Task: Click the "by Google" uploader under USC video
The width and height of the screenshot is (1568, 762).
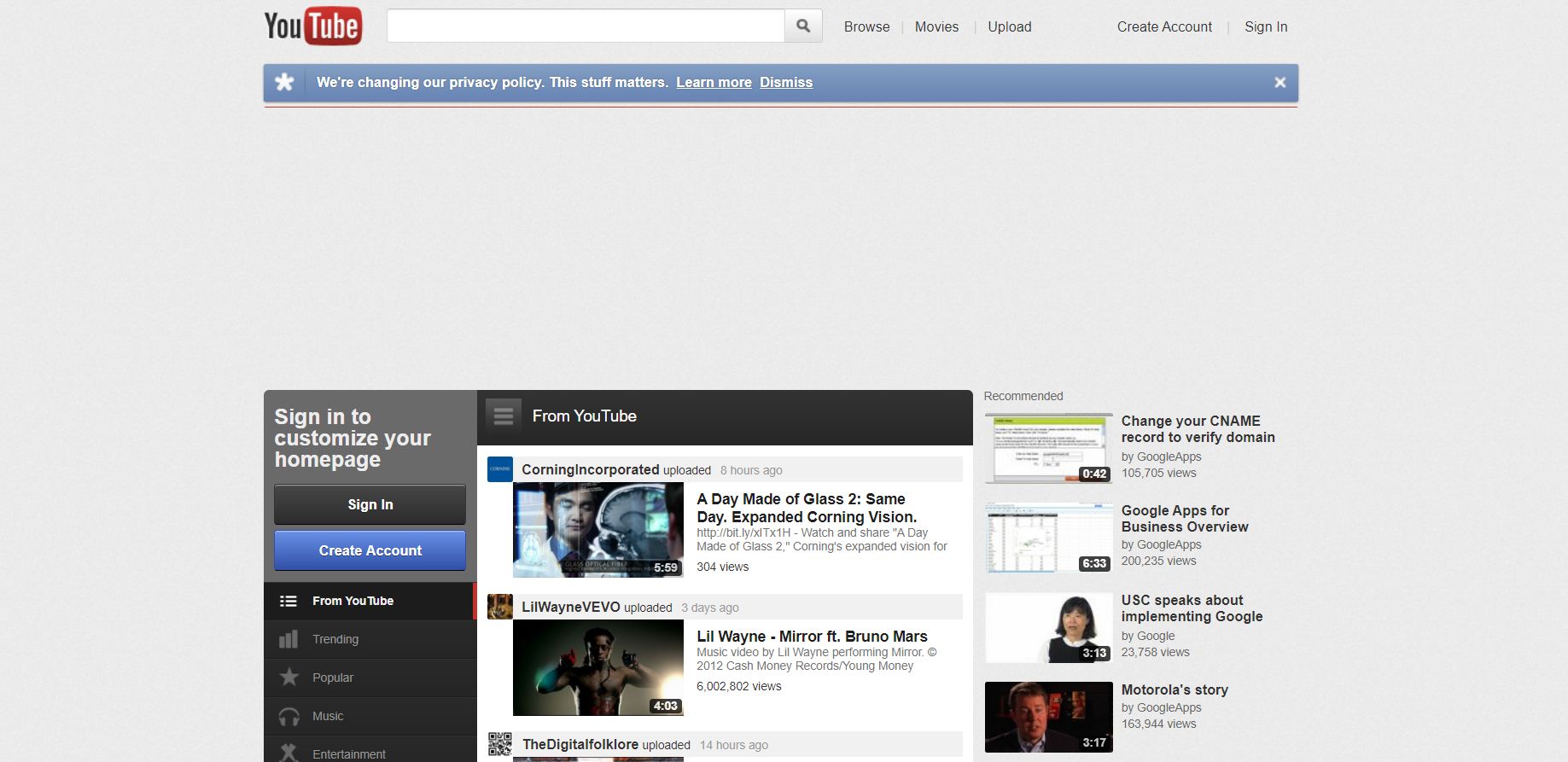Action: [x=1147, y=636]
